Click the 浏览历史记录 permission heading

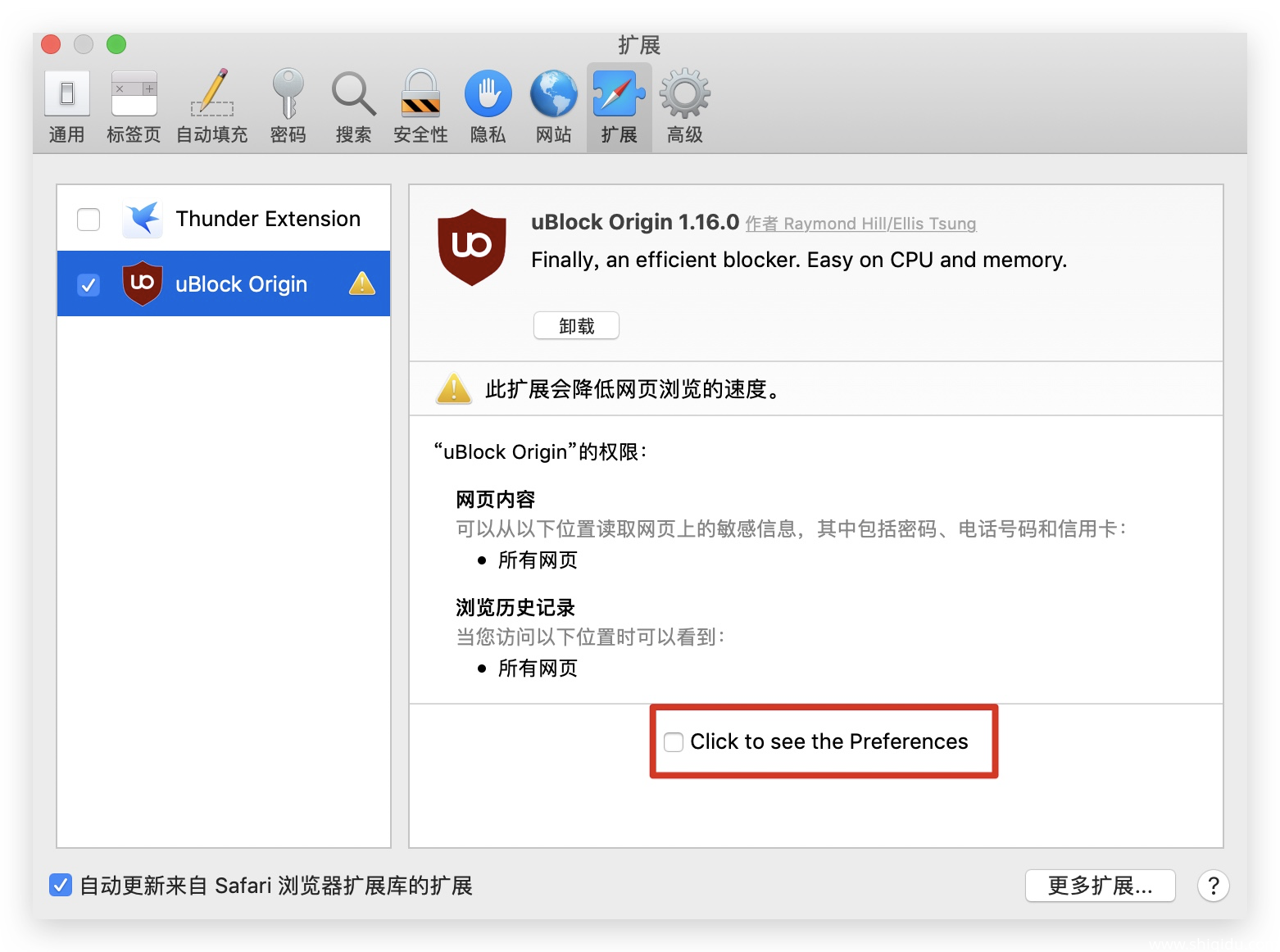pyautogui.click(x=515, y=607)
